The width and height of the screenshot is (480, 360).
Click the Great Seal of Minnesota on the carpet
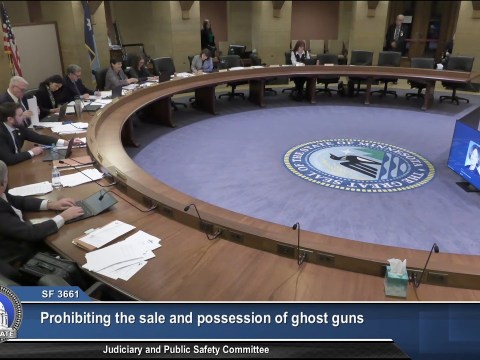point(359,166)
